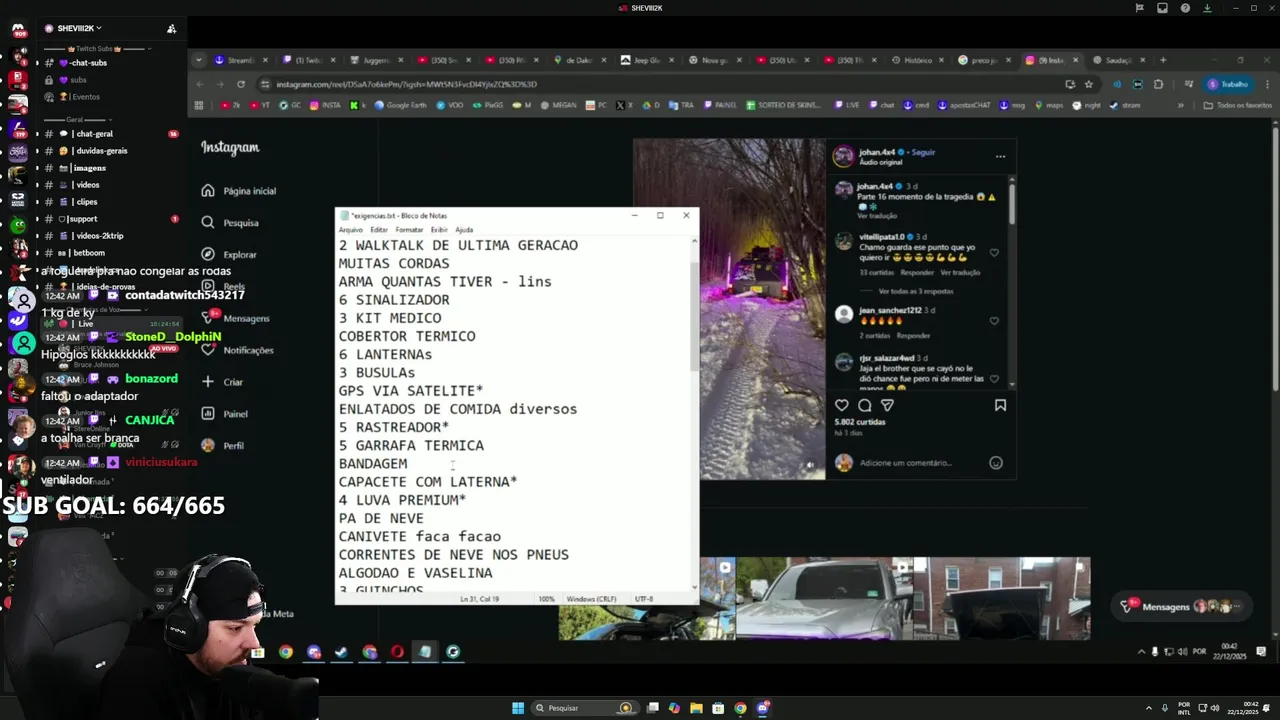Save the reel with bookmark icon
Screen dimensions: 1280x720
[1000, 405]
